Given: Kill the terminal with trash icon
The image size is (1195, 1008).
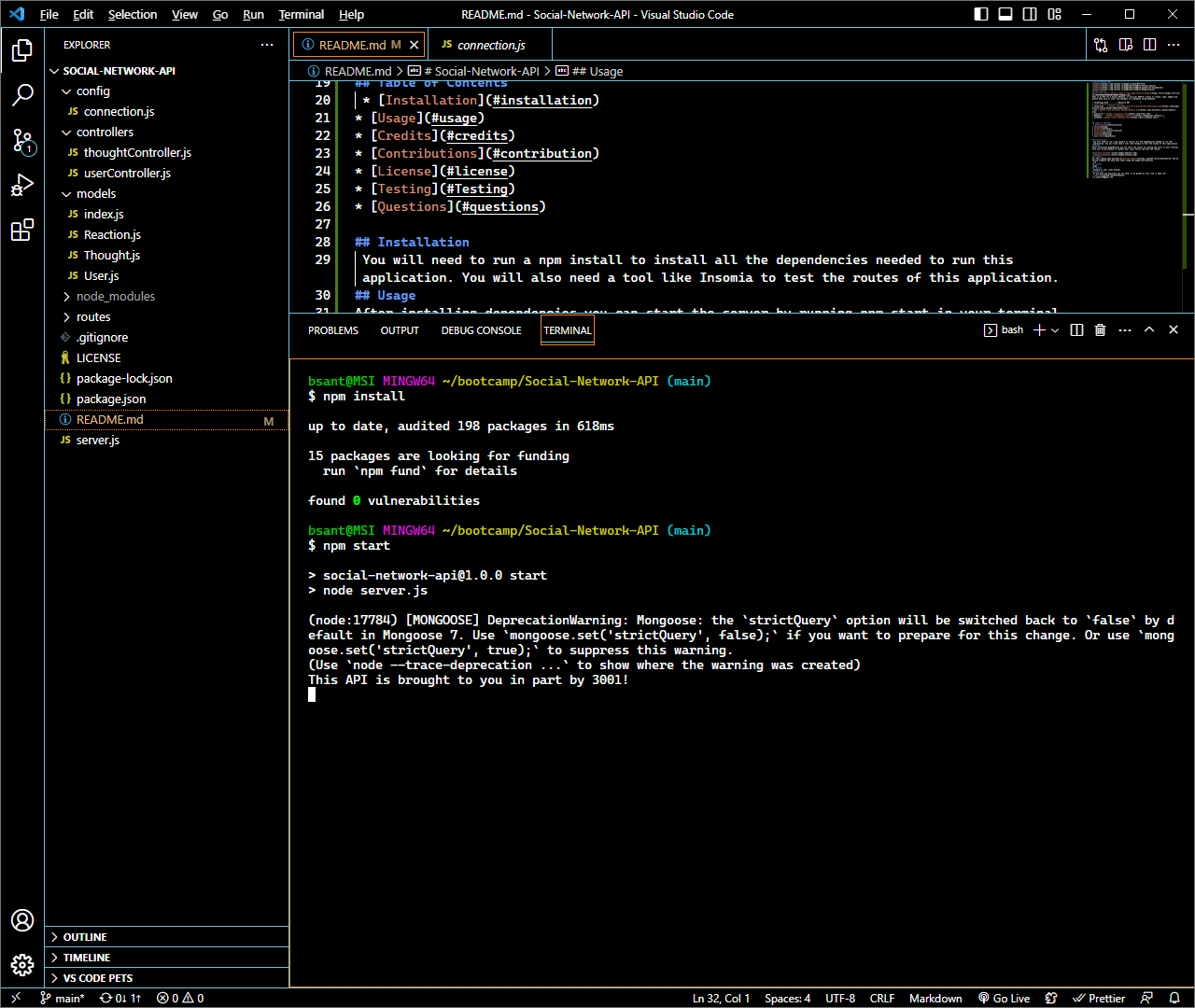Looking at the screenshot, I should tap(1101, 330).
